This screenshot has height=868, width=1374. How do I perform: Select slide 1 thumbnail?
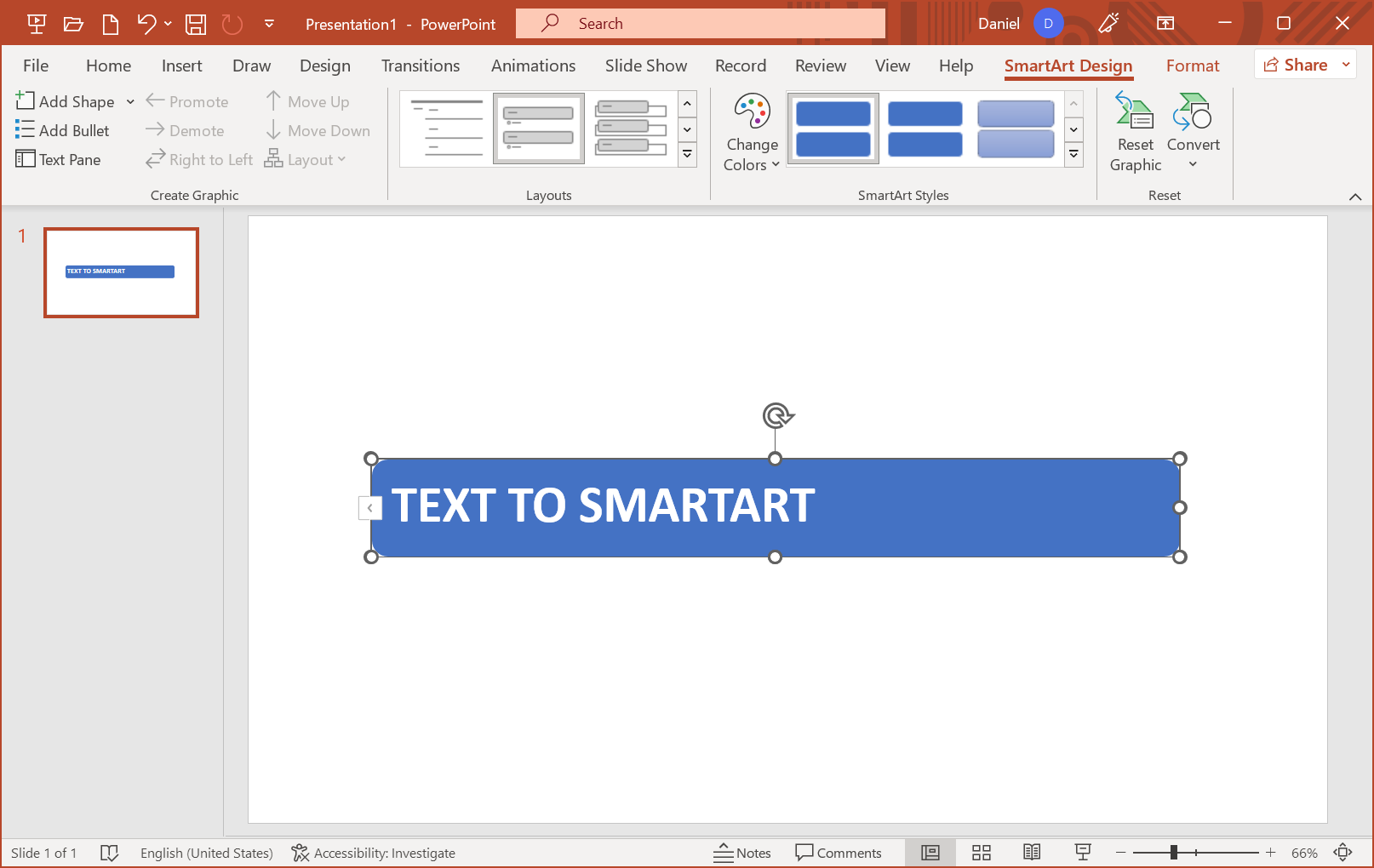tap(121, 272)
